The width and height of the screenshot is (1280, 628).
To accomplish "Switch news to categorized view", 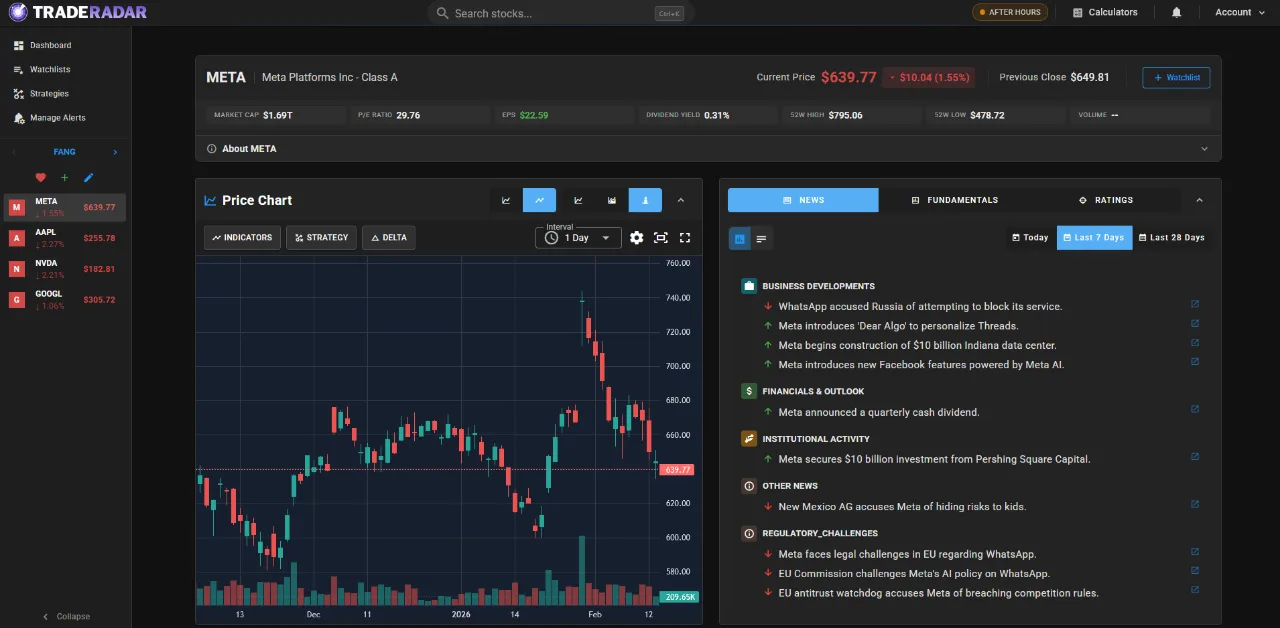I will (739, 238).
